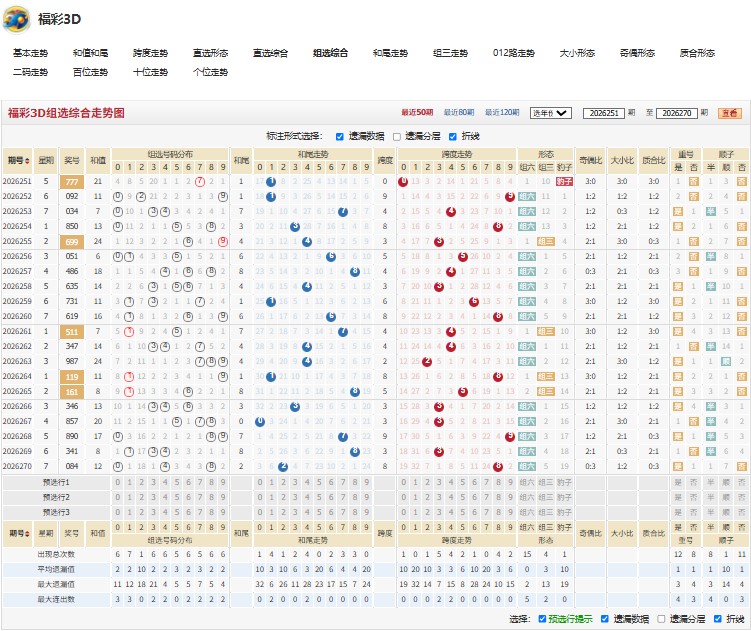Click red 跨度 ball 4 in row 2026253
Image resolution: width=751 pixels, height=631 pixels.
point(451,211)
